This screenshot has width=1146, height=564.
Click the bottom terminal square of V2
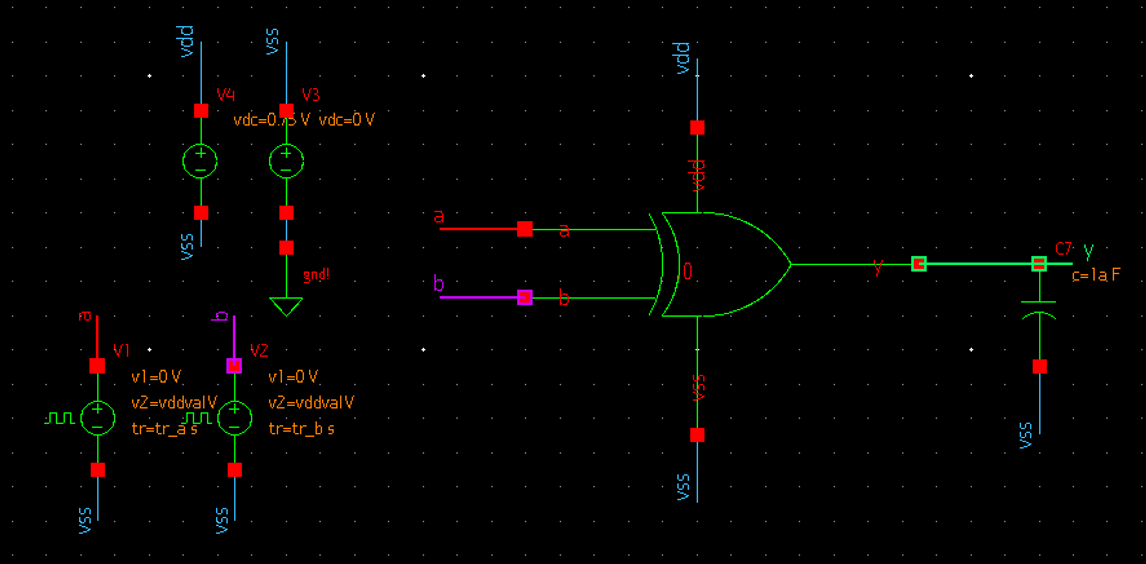click(234, 470)
